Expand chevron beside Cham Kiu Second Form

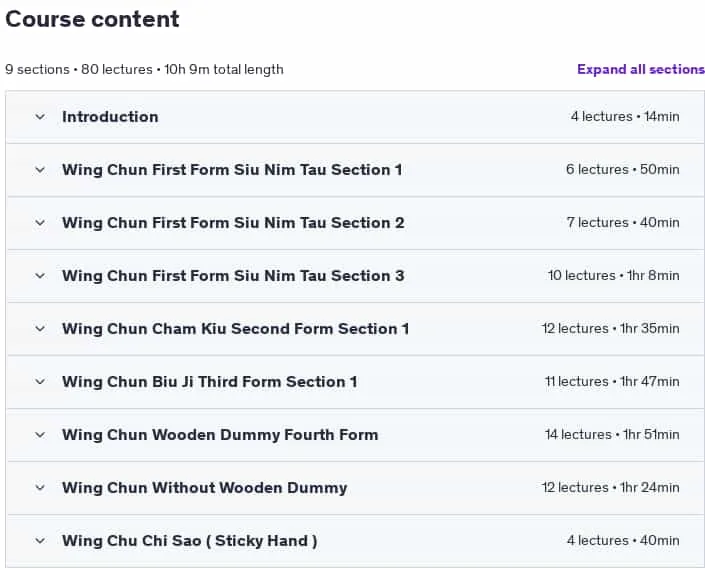(40, 329)
